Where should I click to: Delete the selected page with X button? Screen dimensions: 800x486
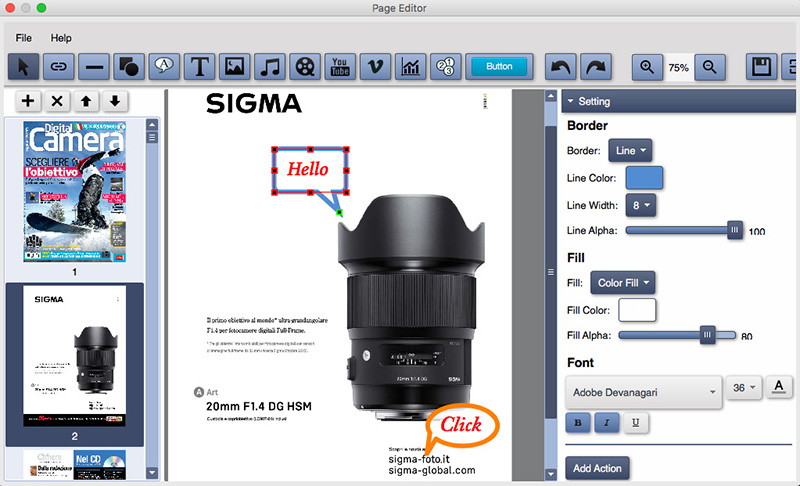click(57, 101)
